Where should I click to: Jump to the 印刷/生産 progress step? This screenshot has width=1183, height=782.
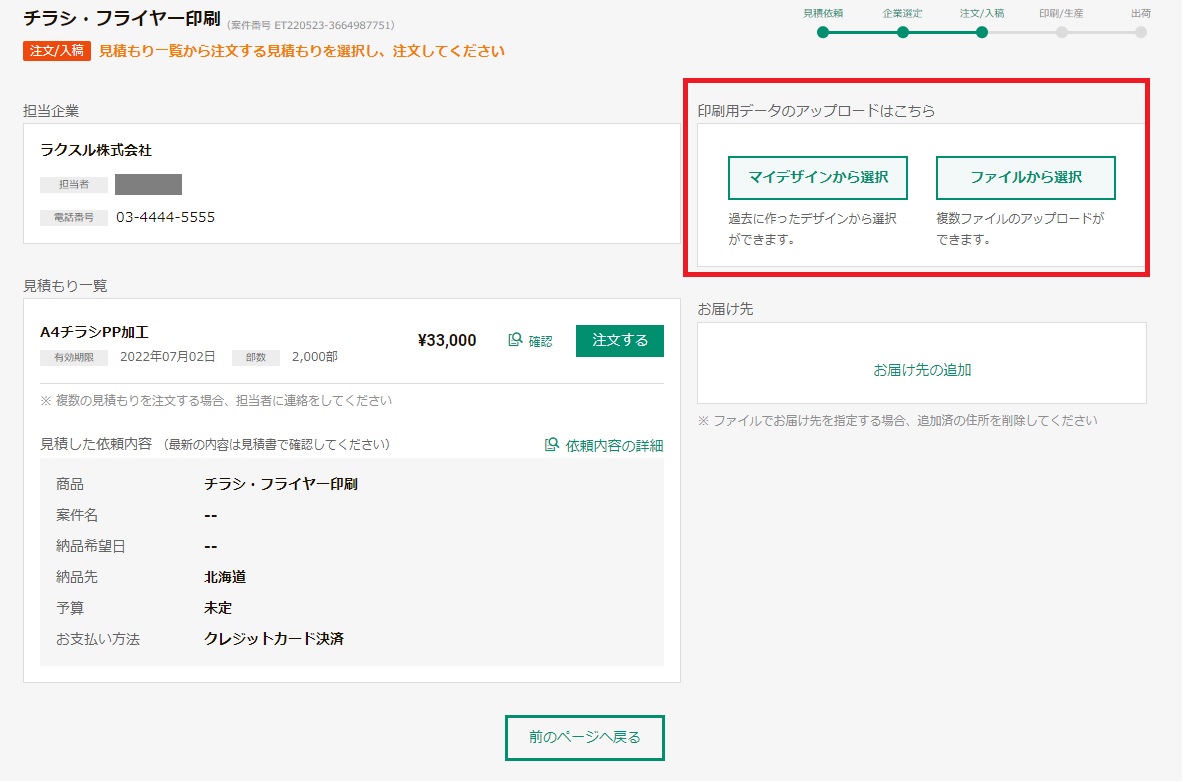[1061, 32]
